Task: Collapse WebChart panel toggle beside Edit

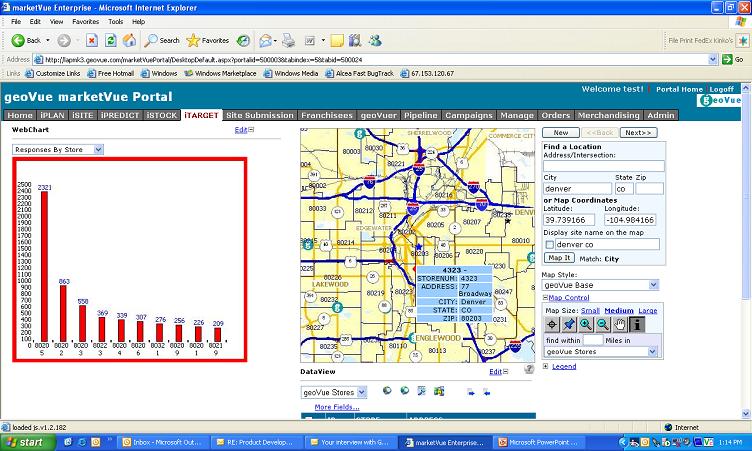Action: coord(251,130)
